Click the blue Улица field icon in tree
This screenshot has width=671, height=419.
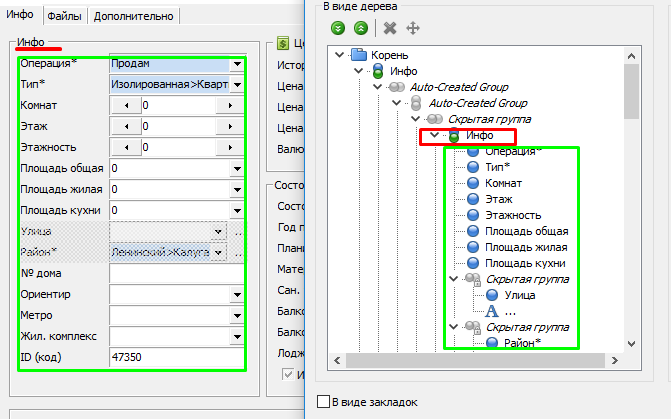[x=492, y=295]
